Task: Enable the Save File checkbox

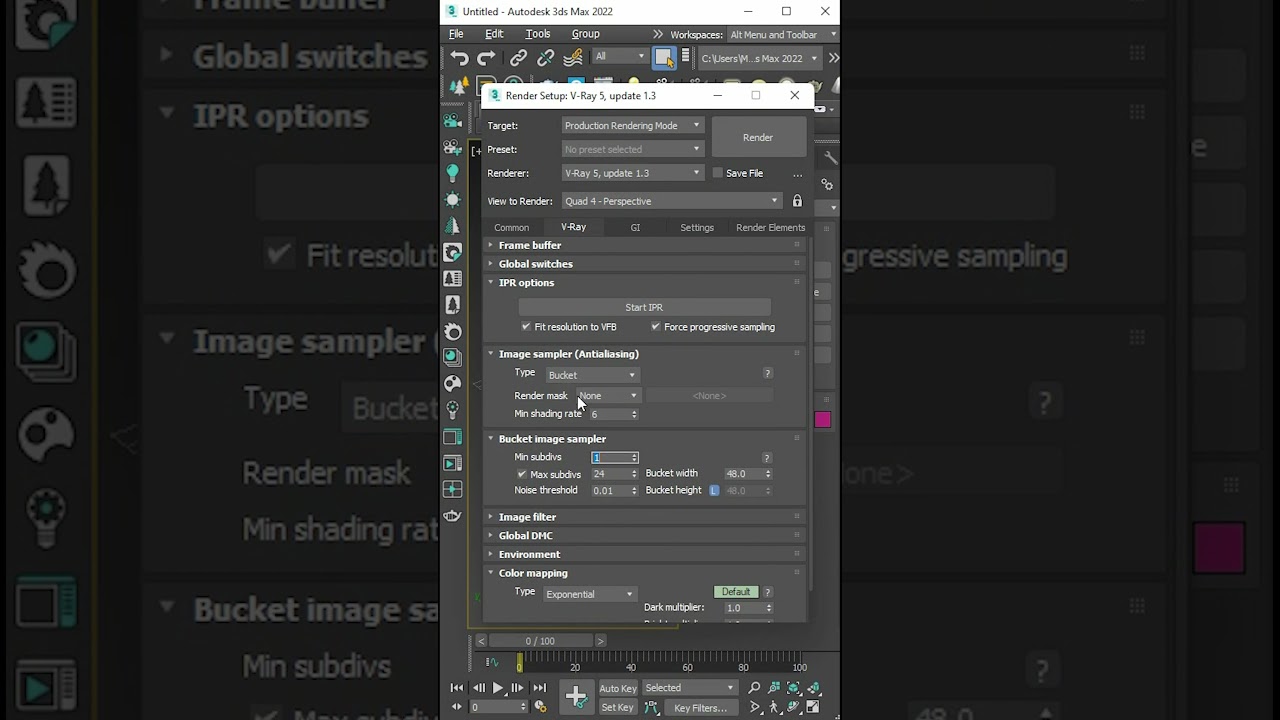Action: [x=717, y=173]
